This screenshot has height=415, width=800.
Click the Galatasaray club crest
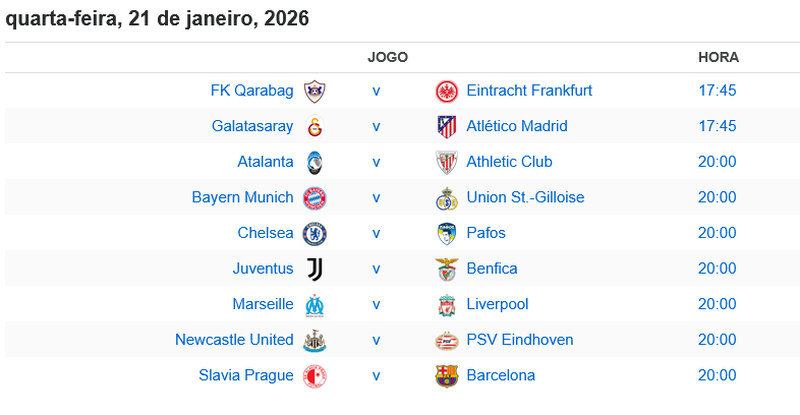[x=315, y=127]
